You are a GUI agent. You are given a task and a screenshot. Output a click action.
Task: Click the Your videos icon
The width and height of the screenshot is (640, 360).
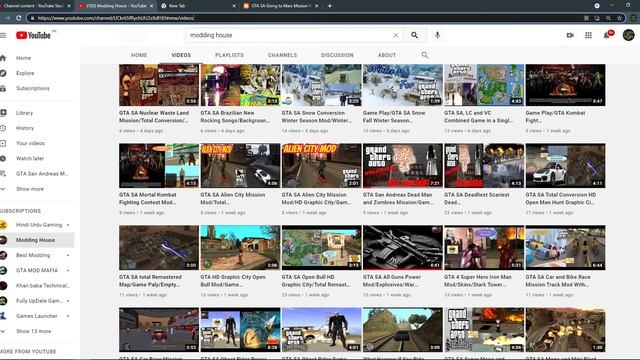click(3, 143)
